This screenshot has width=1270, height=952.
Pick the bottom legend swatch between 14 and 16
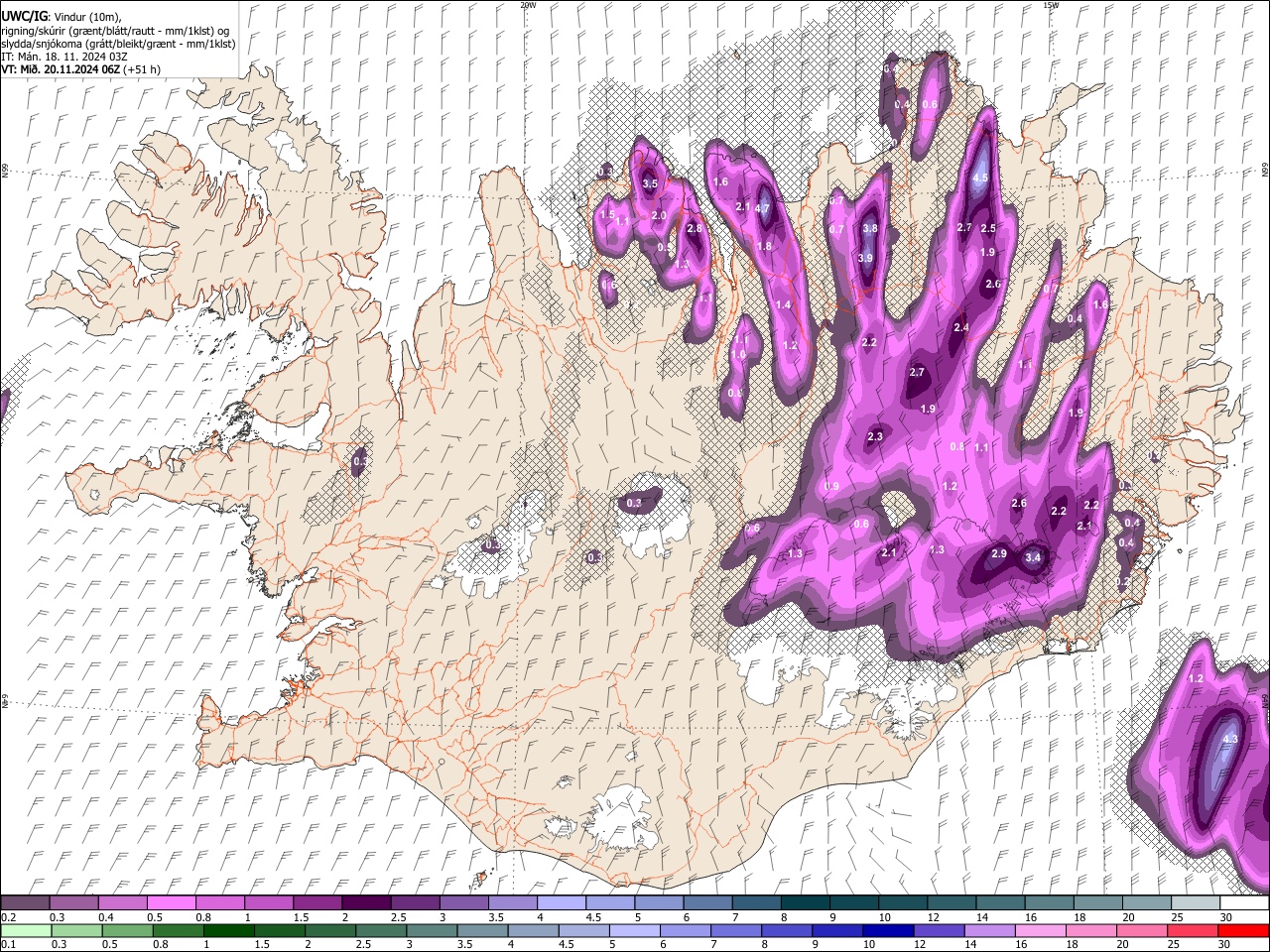click(x=989, y=930)
